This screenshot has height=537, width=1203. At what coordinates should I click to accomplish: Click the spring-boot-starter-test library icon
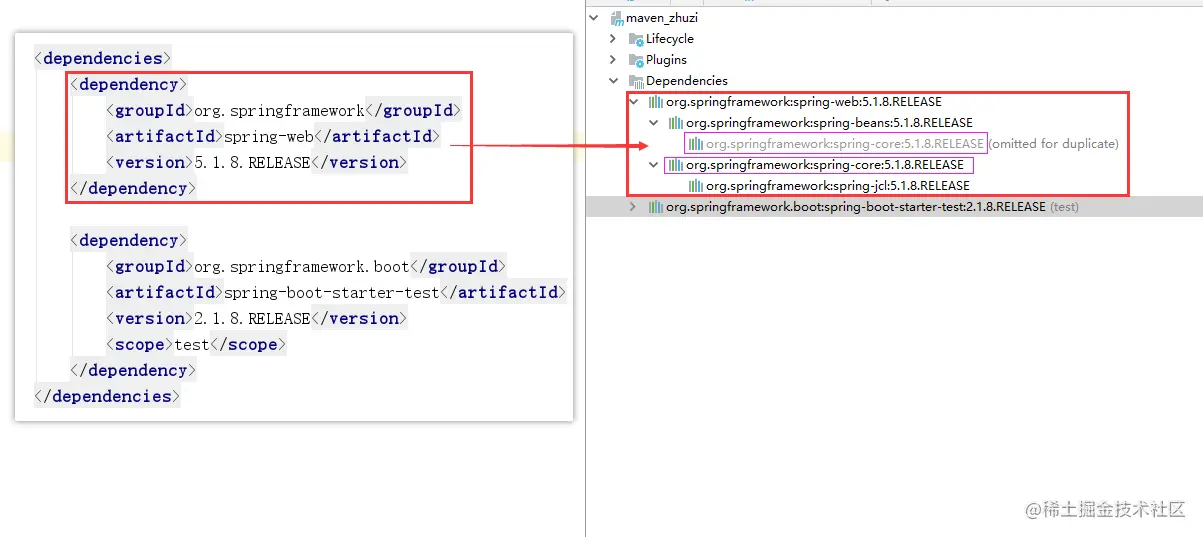[x=656, y=207]
